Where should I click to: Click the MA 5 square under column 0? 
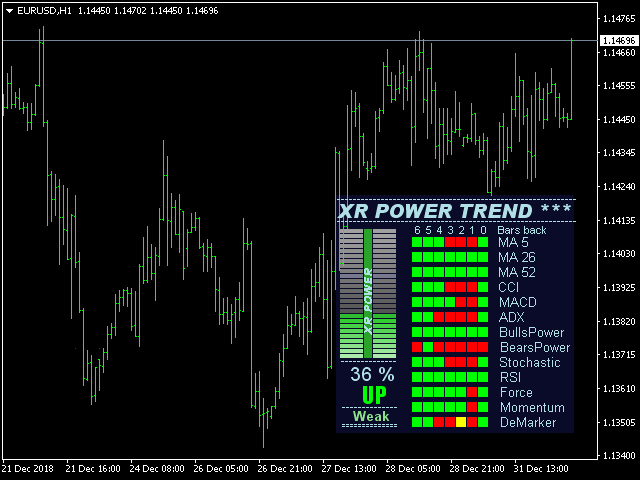click(483, 242)
